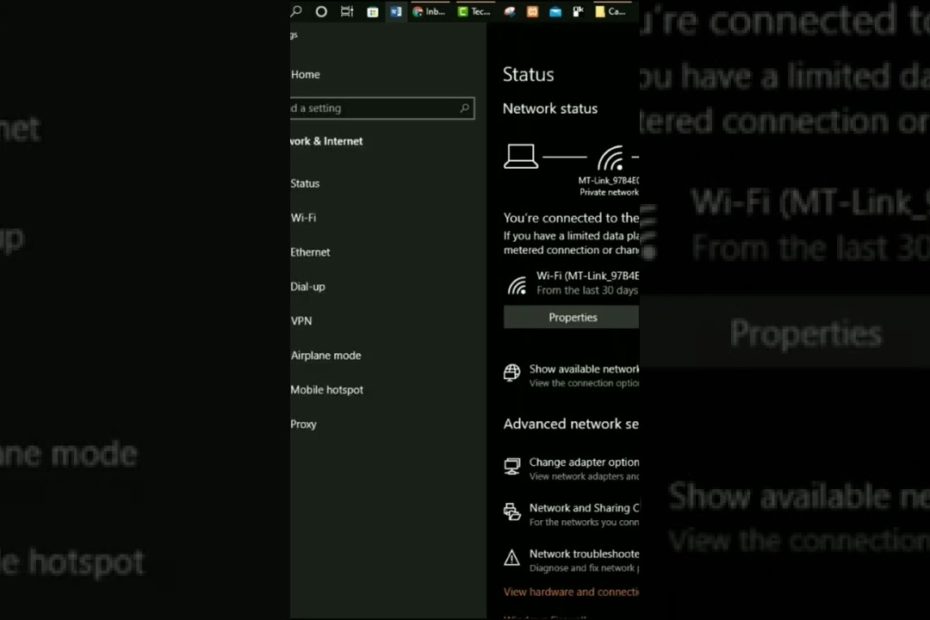Open Task View from the taskbar
Image resolution: width=930 pixels, height=620 pixels.
coord(347,12)
